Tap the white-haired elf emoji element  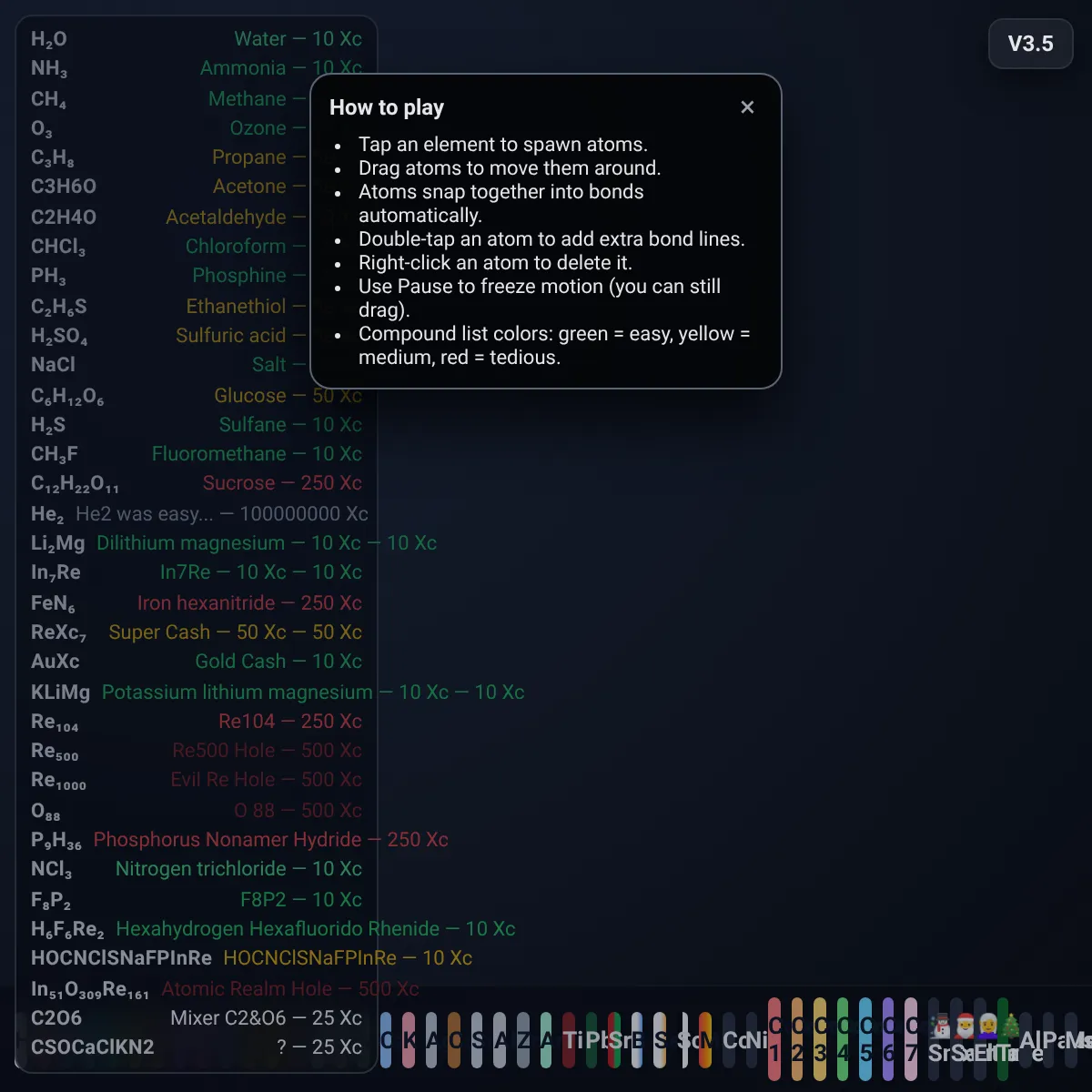pos(987,1028)
